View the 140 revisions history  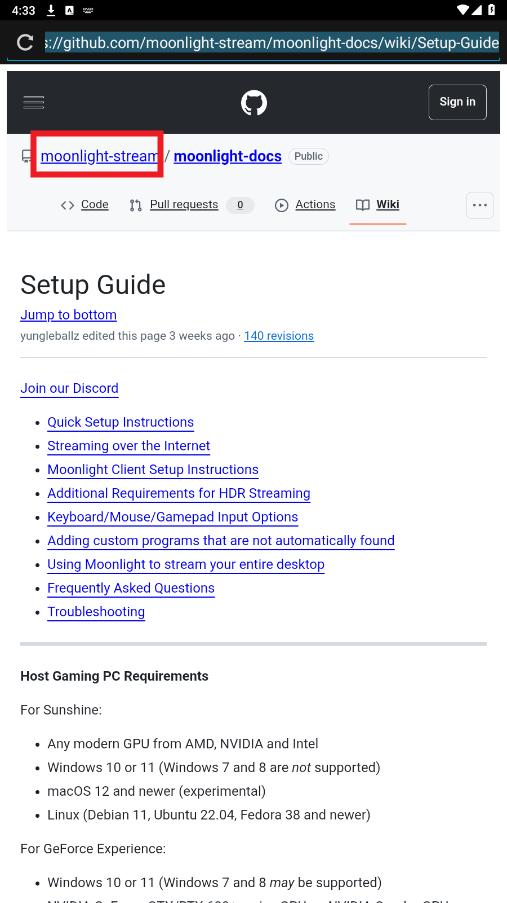pyautogui.click(x=279, y=336)
